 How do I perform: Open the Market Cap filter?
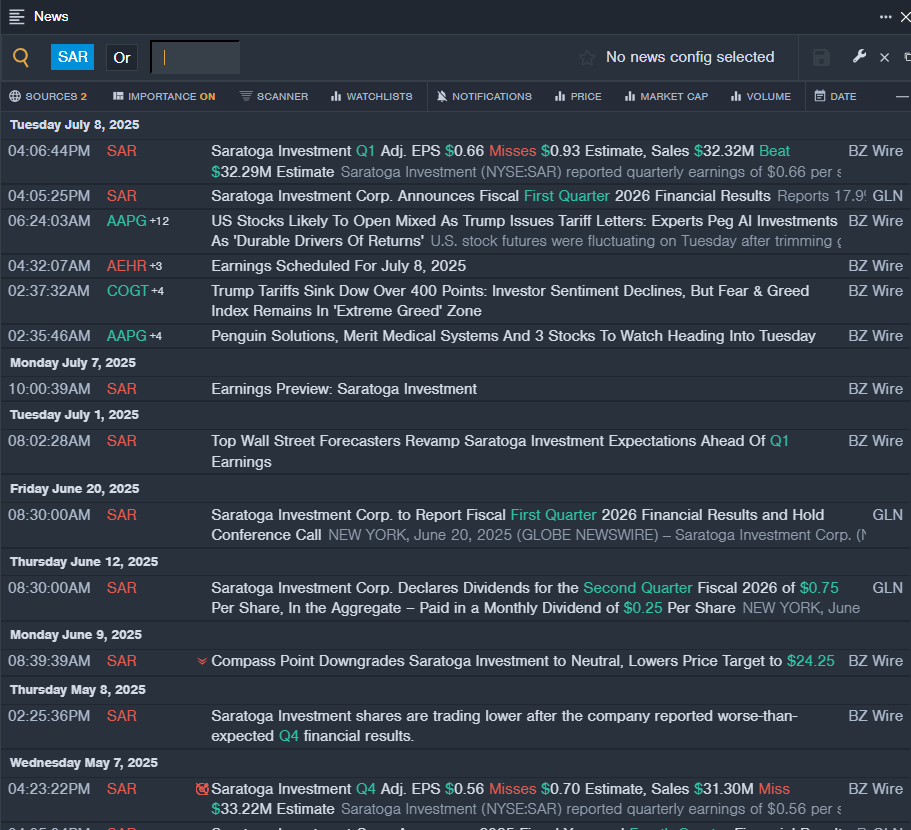click(x=666, y=96)
